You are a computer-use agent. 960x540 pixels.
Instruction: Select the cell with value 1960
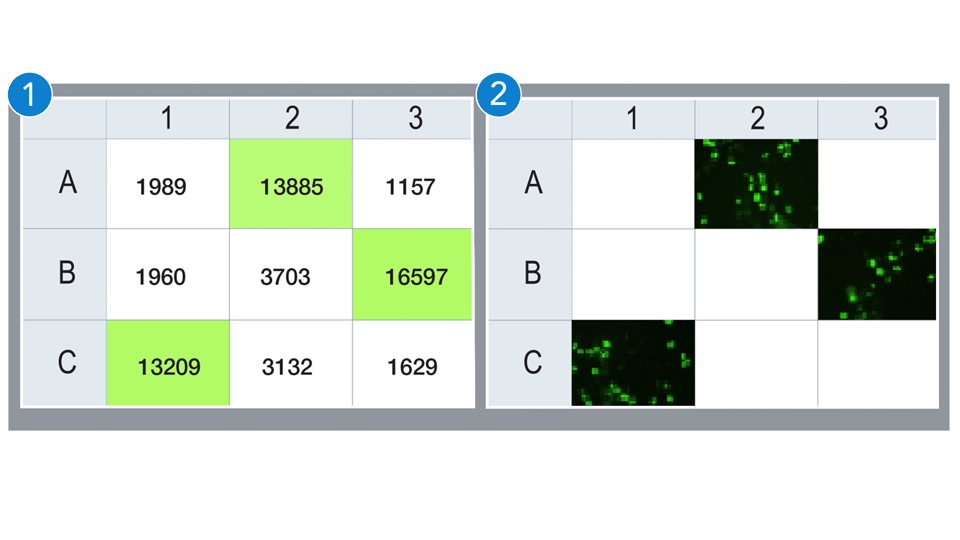(161, 276)
